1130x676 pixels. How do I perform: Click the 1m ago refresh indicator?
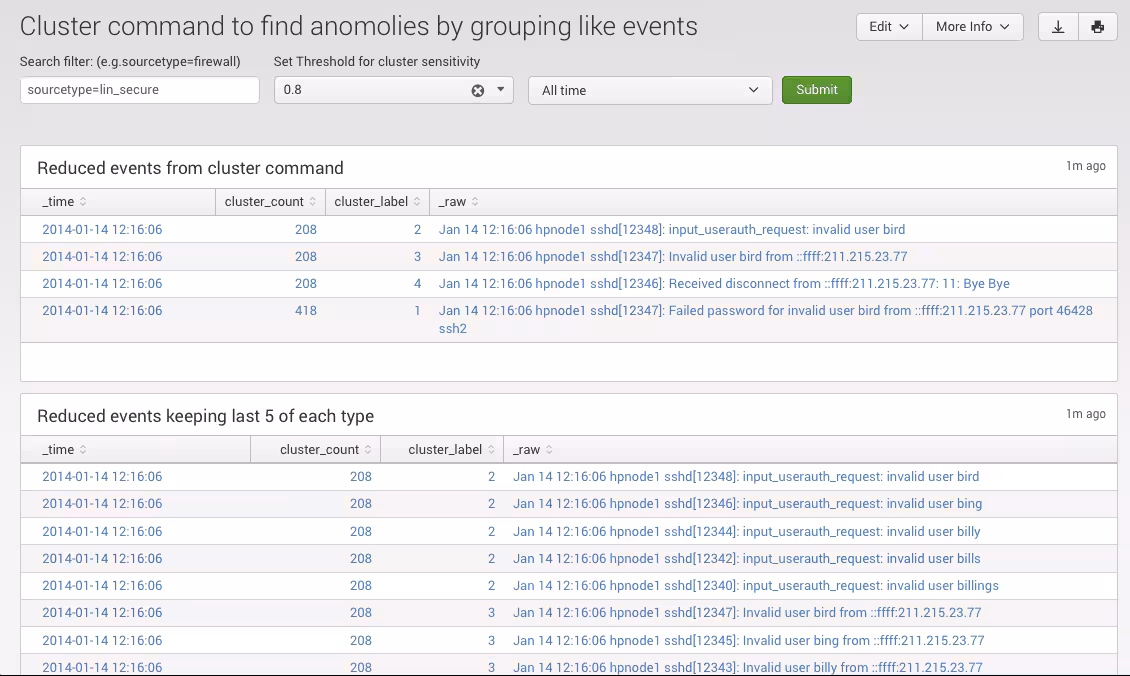[1085, 166]
